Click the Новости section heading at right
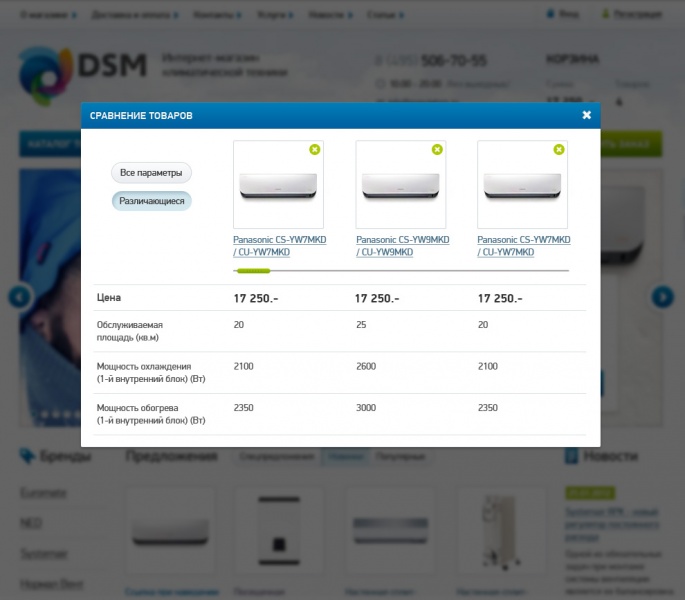The image size is (685, 600). (x=610, y=456)
